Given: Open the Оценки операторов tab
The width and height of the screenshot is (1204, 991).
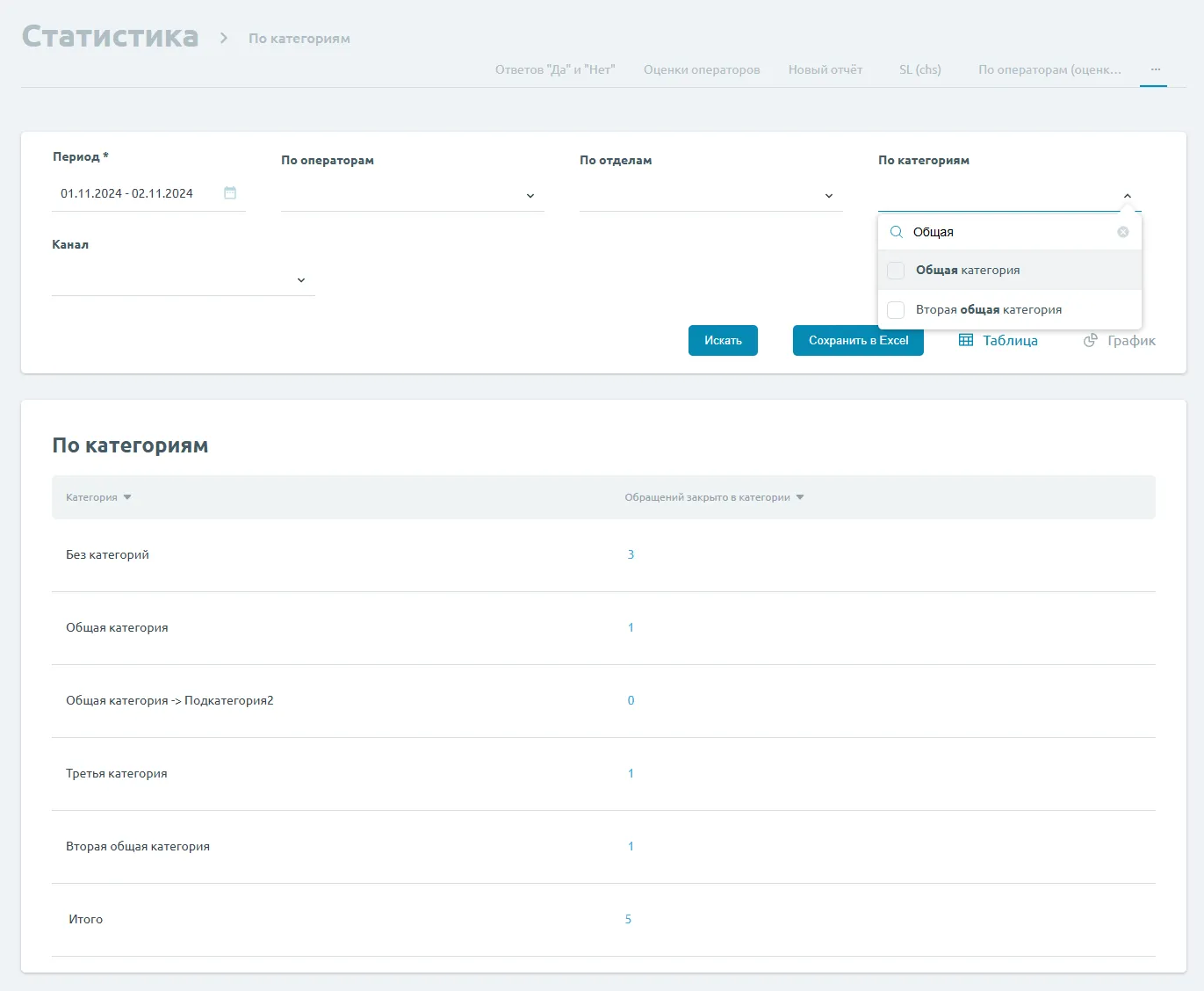Looking at the screenshot, I should pyautogui.click(x=702, y=70).
